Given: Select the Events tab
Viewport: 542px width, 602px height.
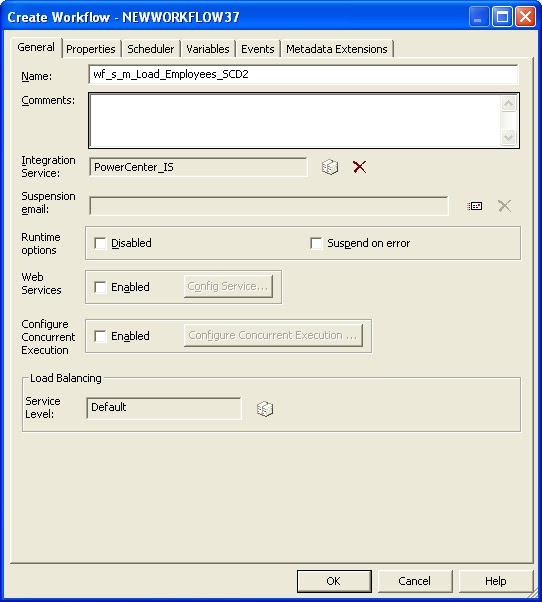Looking at the screenshot, I should click(x=258, y=49).
